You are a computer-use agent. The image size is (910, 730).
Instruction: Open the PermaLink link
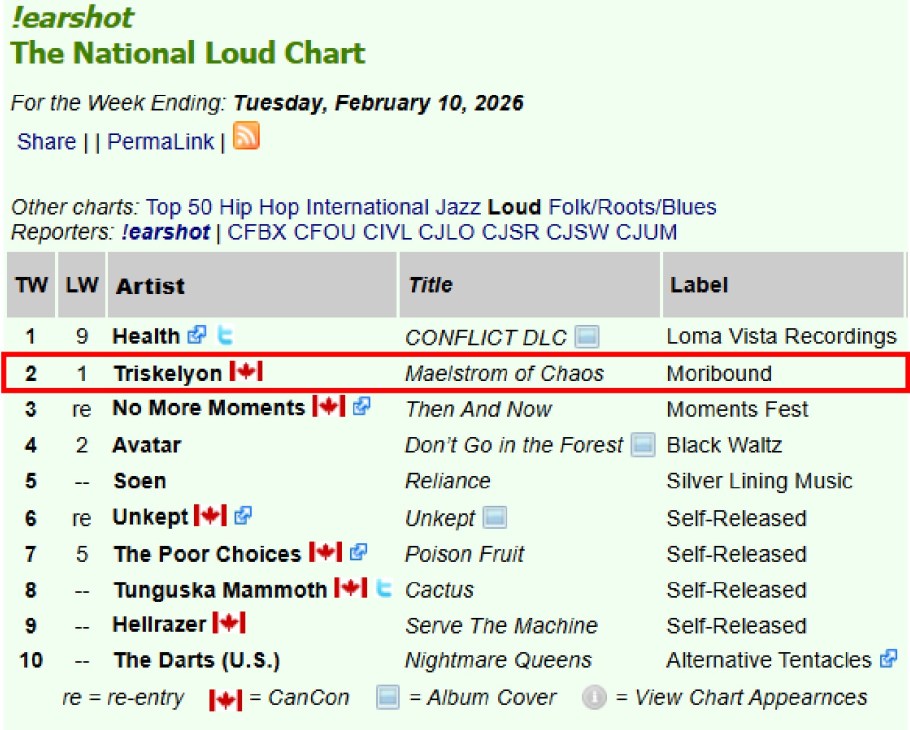point(160,142)
